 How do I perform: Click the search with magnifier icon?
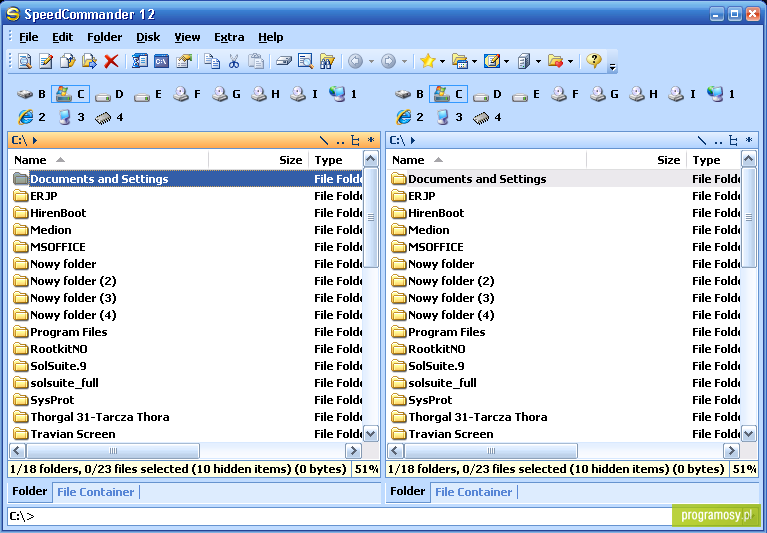pyautogui.click(x=305, y=61)
